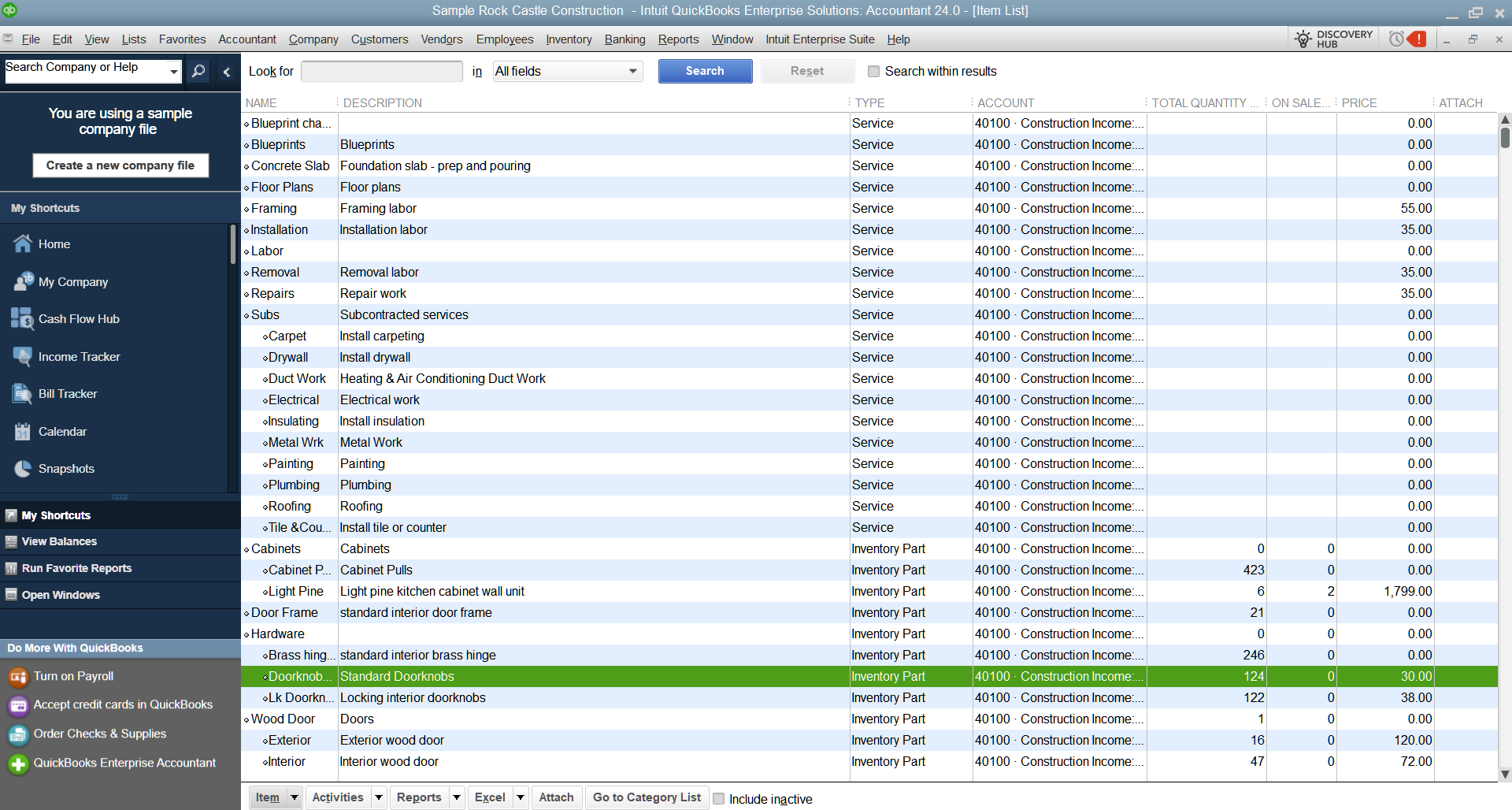Click the QuickBooks logo in title bar

coord(9,9)
